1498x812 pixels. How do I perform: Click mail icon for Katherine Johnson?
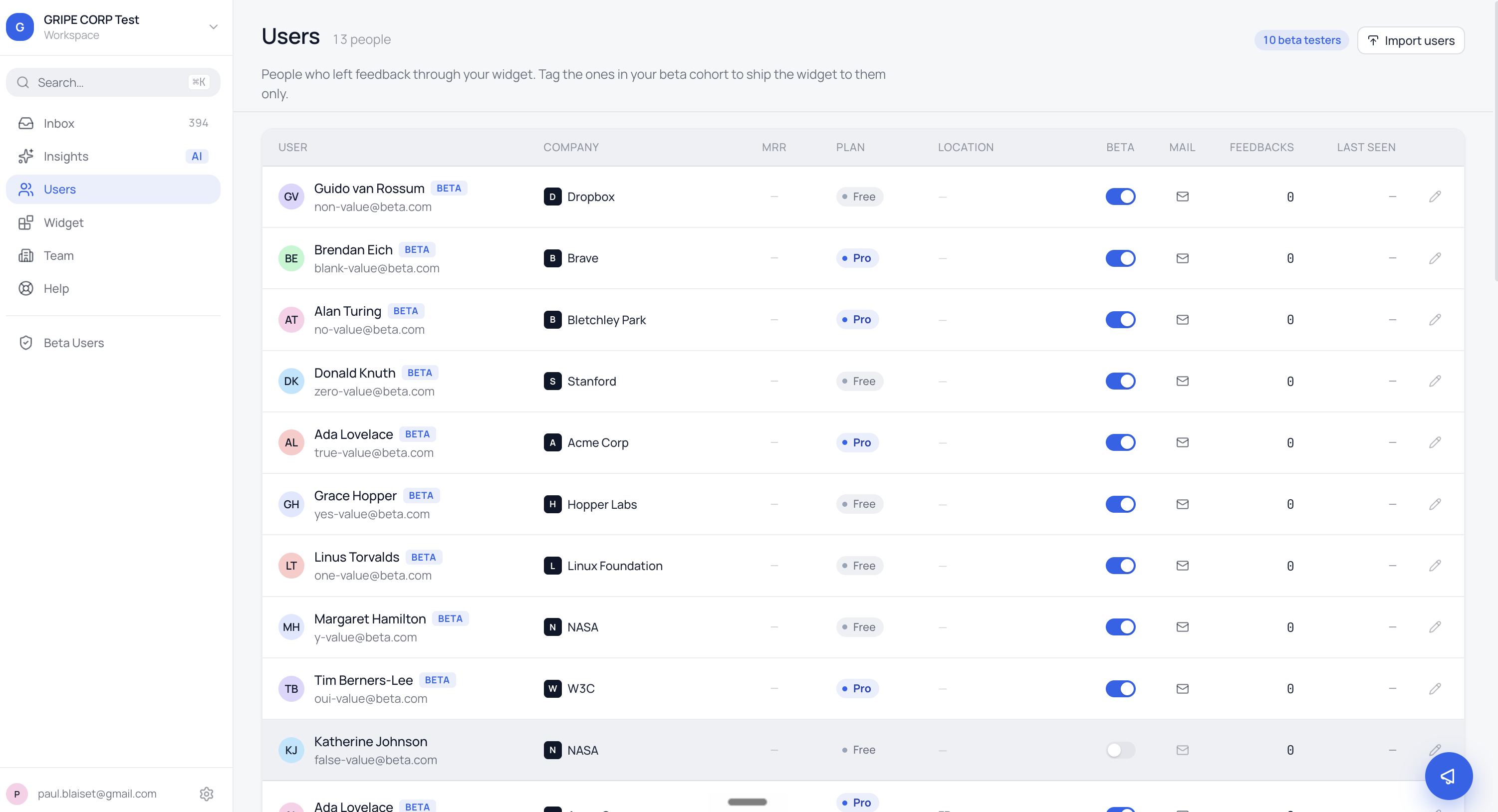coord(1182,750)
